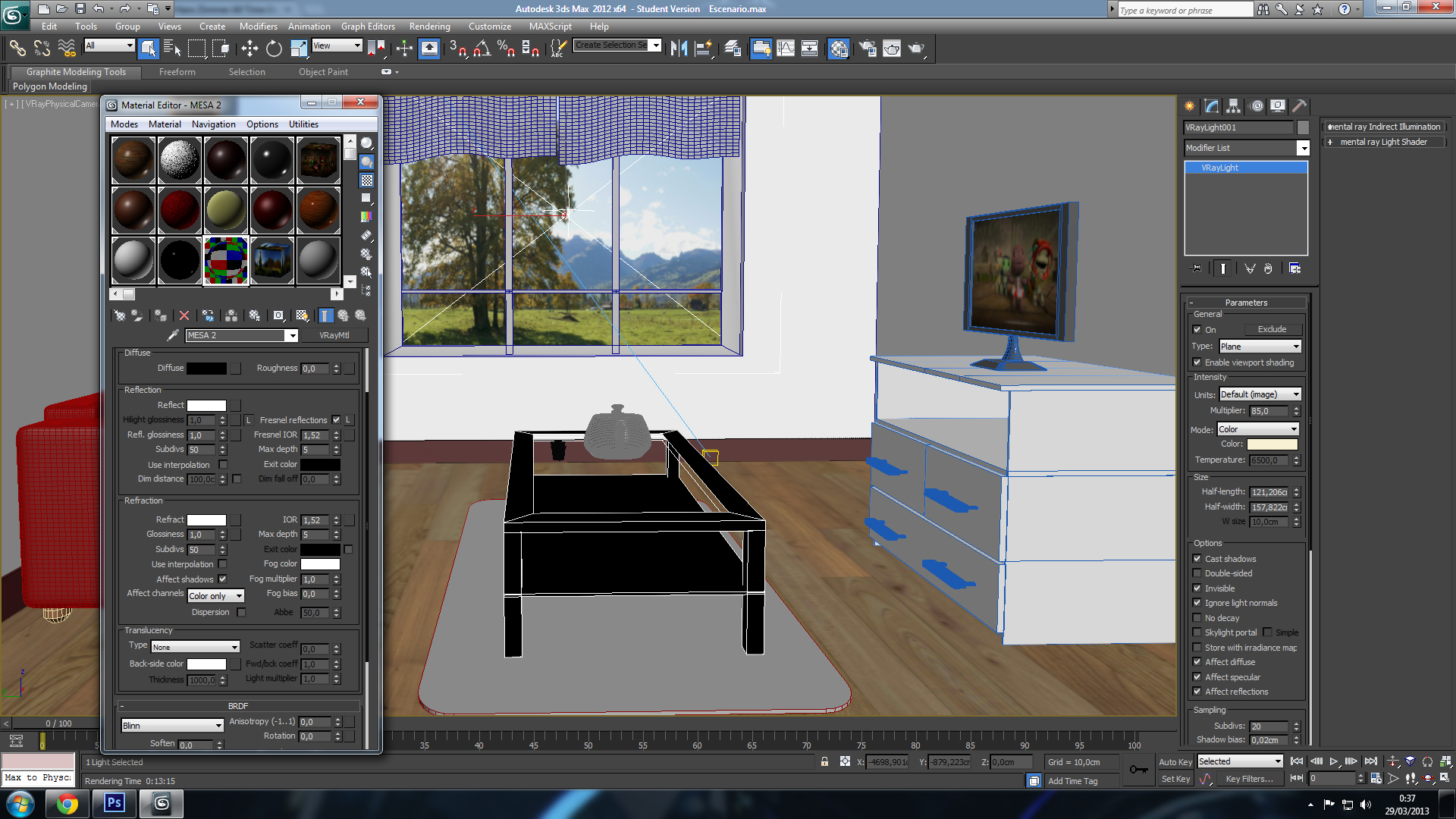Enable the Double-sided option
The width and height of the screenshot is (1456, 819).
1197,573
